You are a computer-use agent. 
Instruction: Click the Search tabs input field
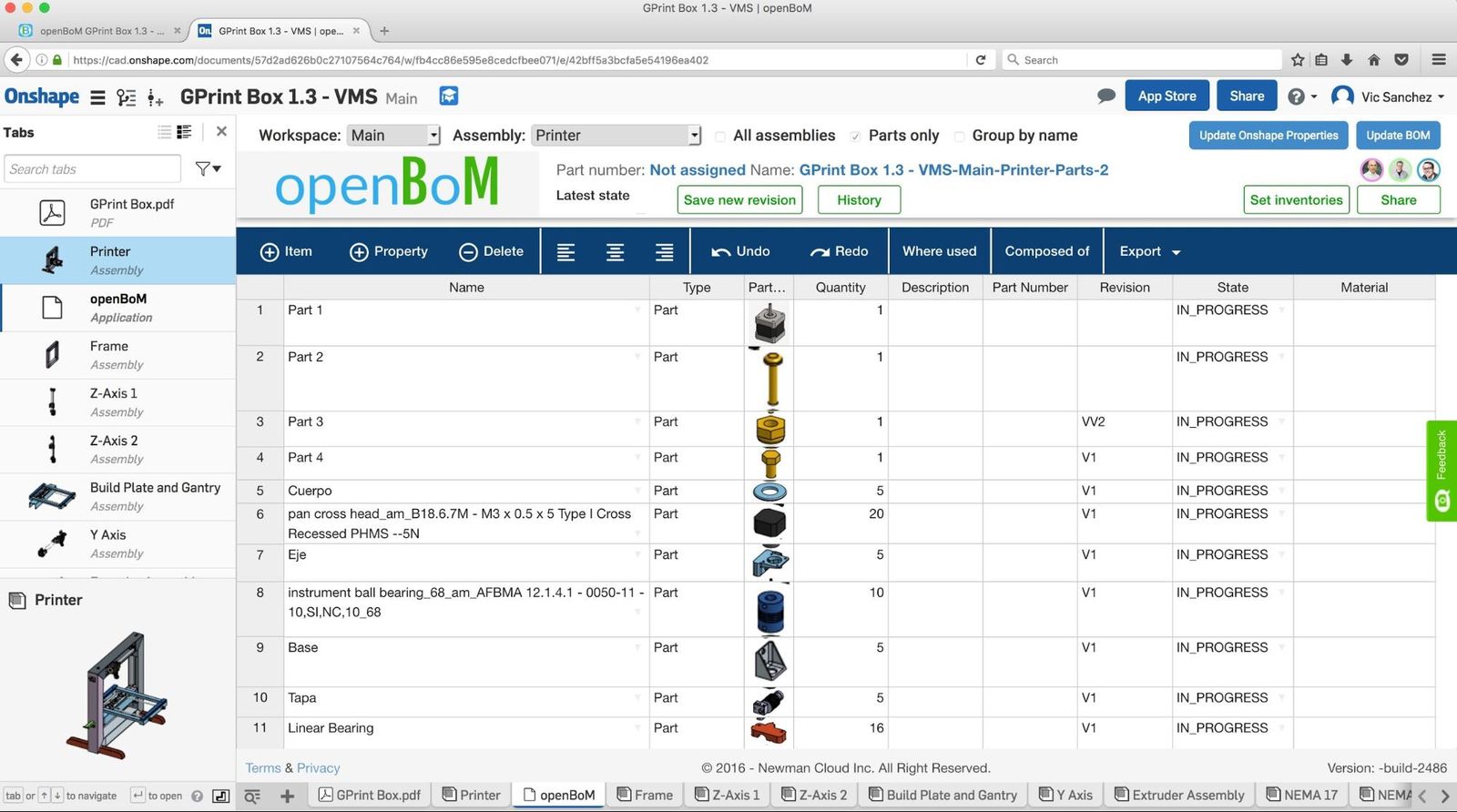[x=92, y=169]
